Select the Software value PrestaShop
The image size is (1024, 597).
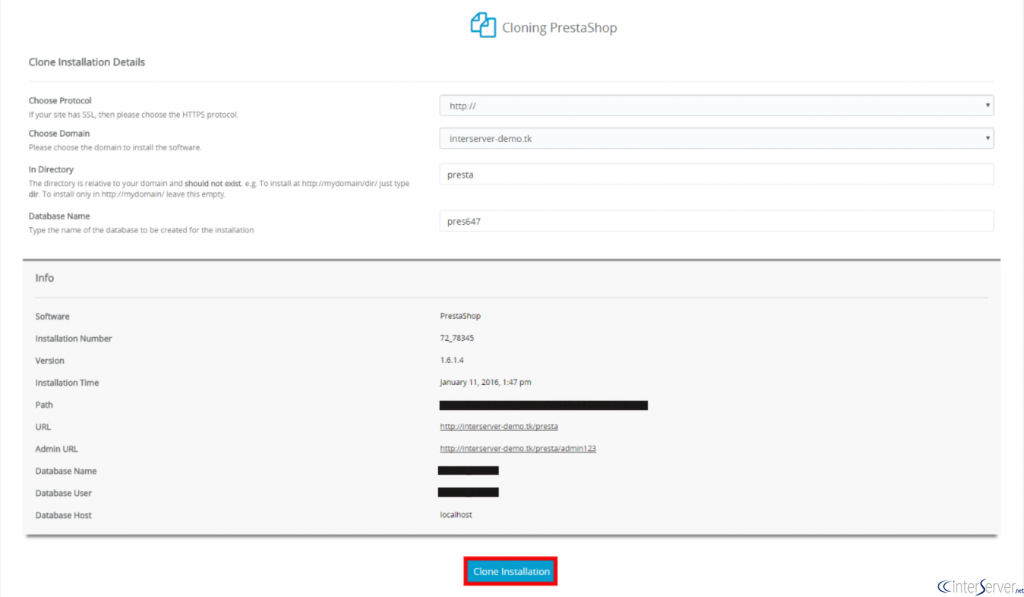click(x=460, y=316)
